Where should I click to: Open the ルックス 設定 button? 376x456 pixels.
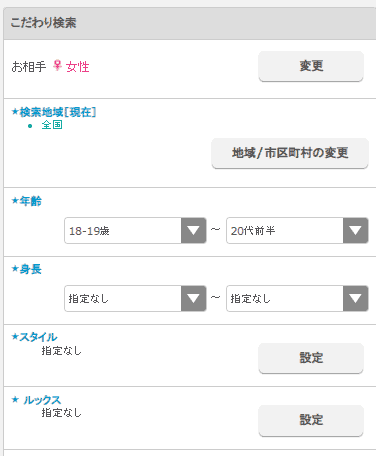click(x=311, y=420)
